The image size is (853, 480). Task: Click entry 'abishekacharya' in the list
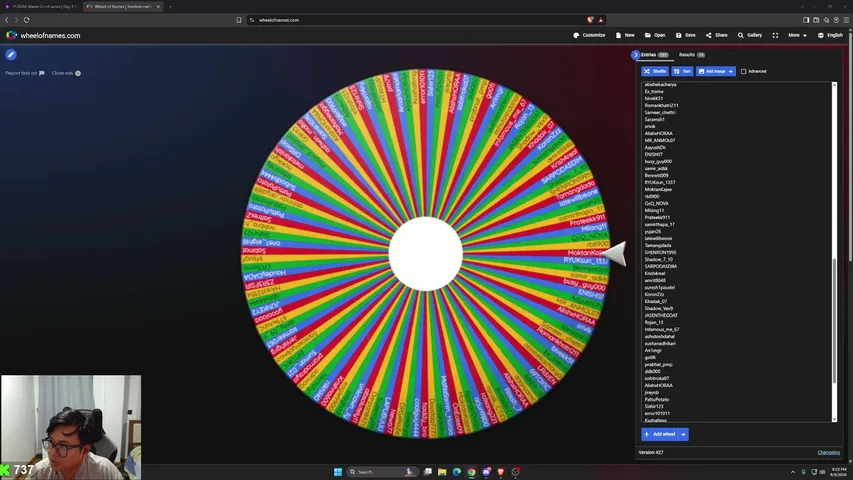point(660,84)
